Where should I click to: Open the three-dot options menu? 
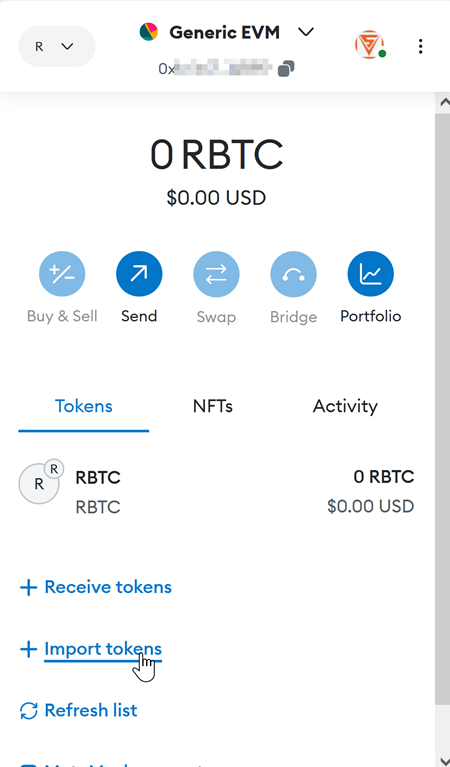point(420,46)
